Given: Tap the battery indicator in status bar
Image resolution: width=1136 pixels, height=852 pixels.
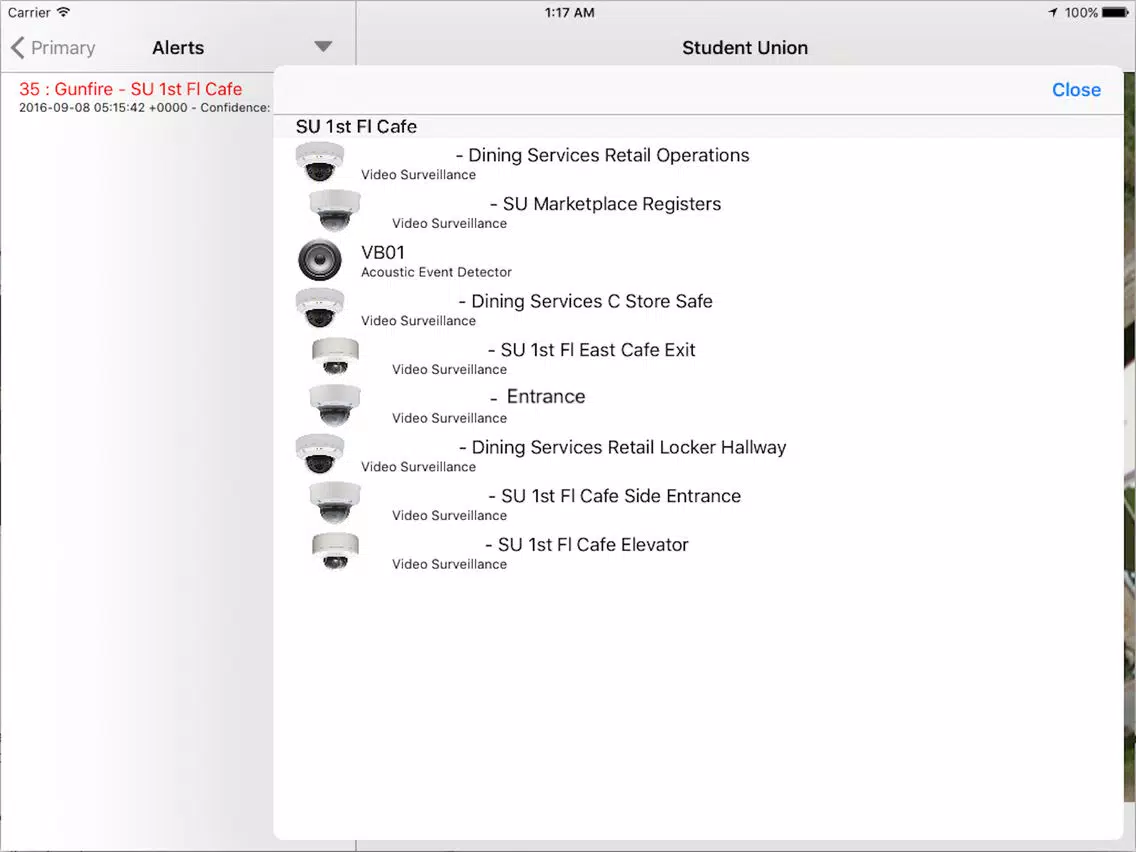Looking at the screenshot, I should pyautogui.click(x=1114, y=12).
